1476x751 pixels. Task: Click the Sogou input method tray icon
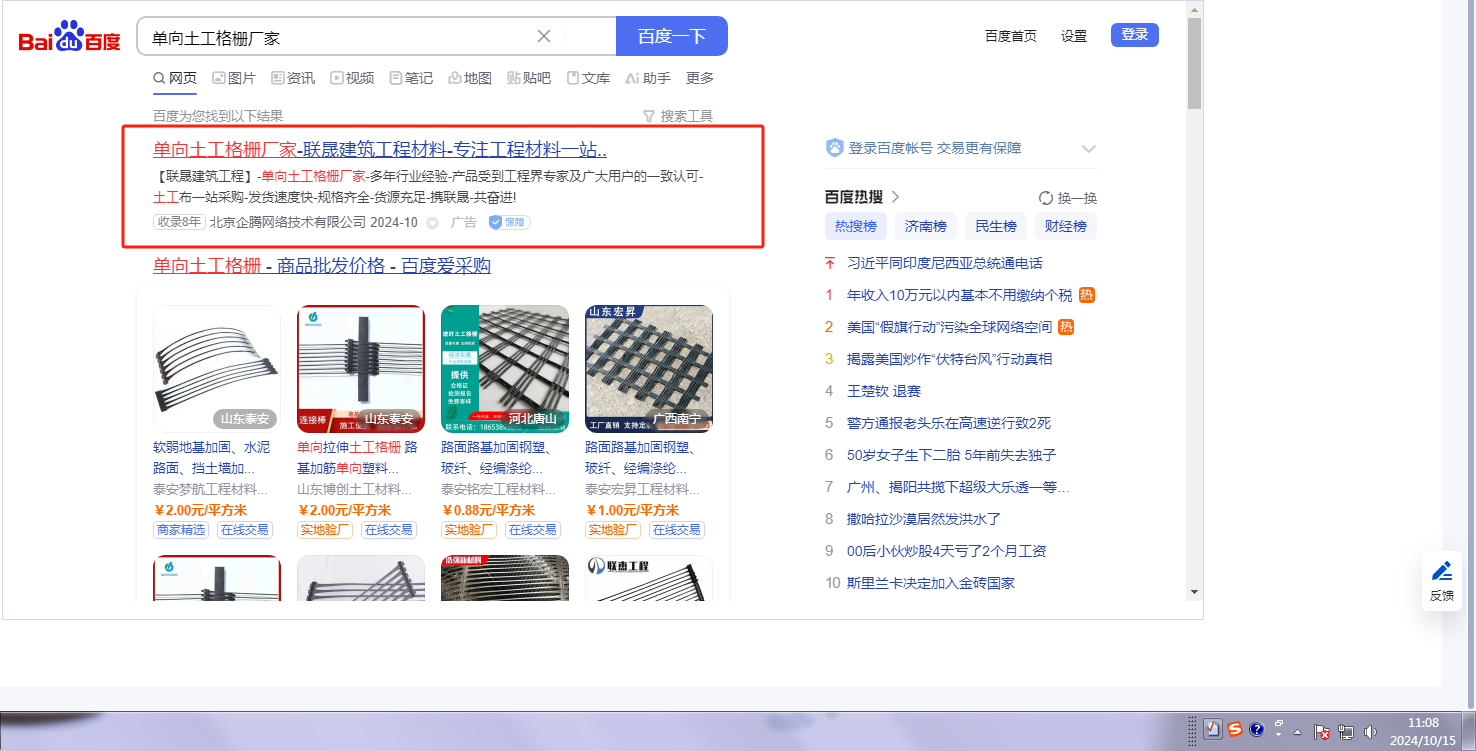click(1235, 729)
